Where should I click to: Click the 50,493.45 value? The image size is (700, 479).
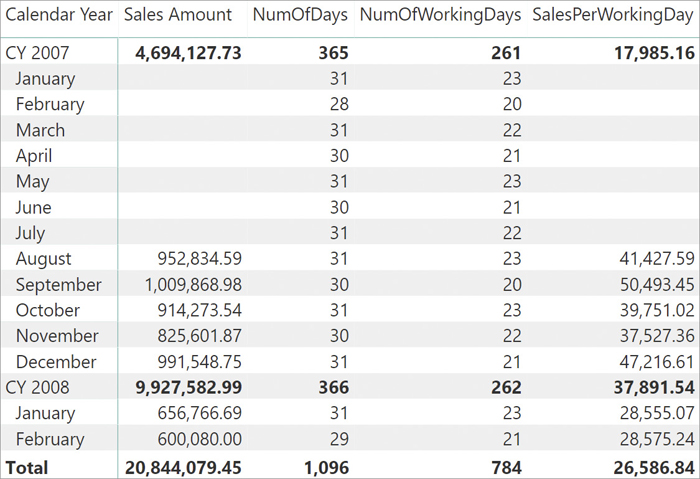pos(657,285)
